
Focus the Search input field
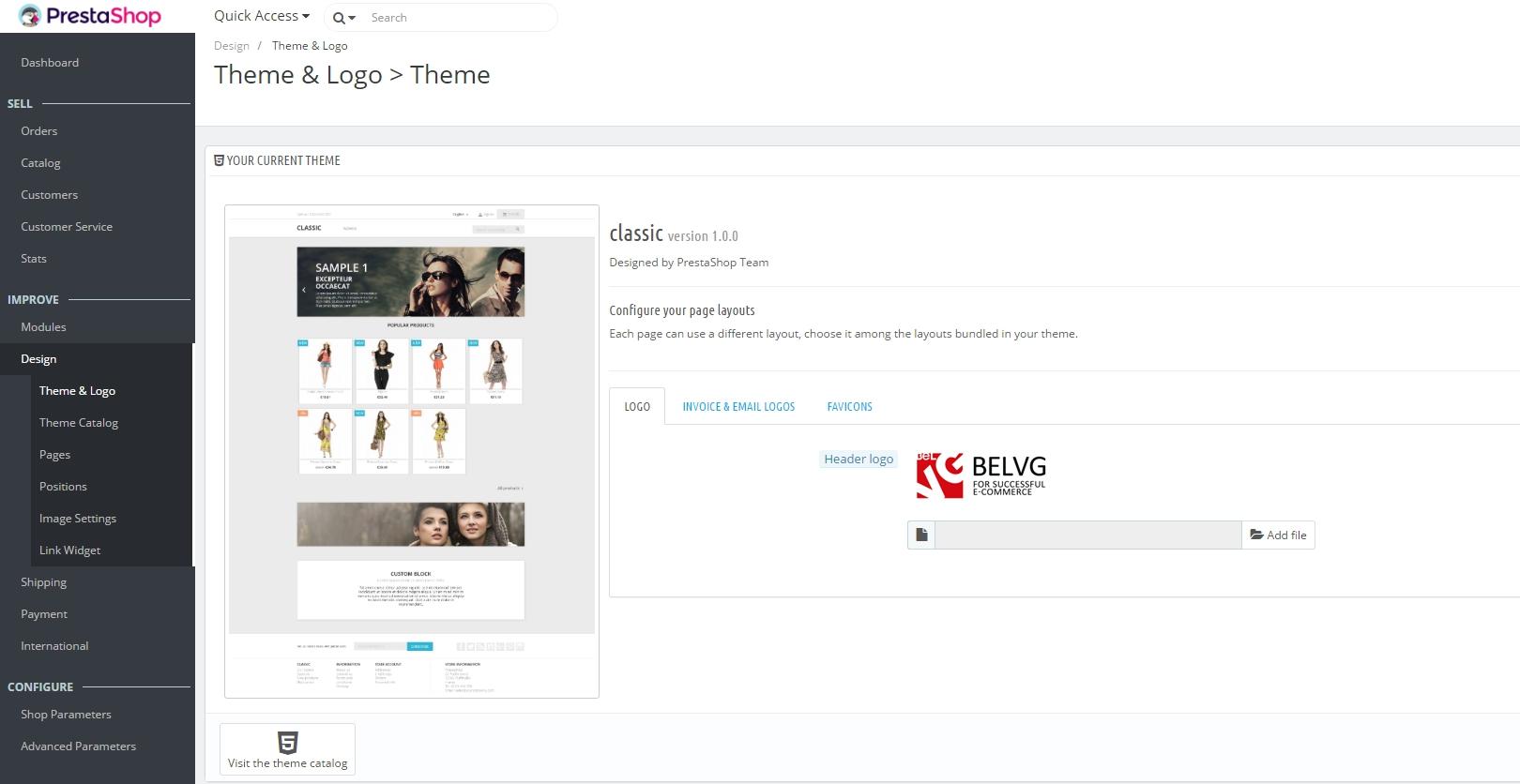pyautogui.click(x=460, y=18)
